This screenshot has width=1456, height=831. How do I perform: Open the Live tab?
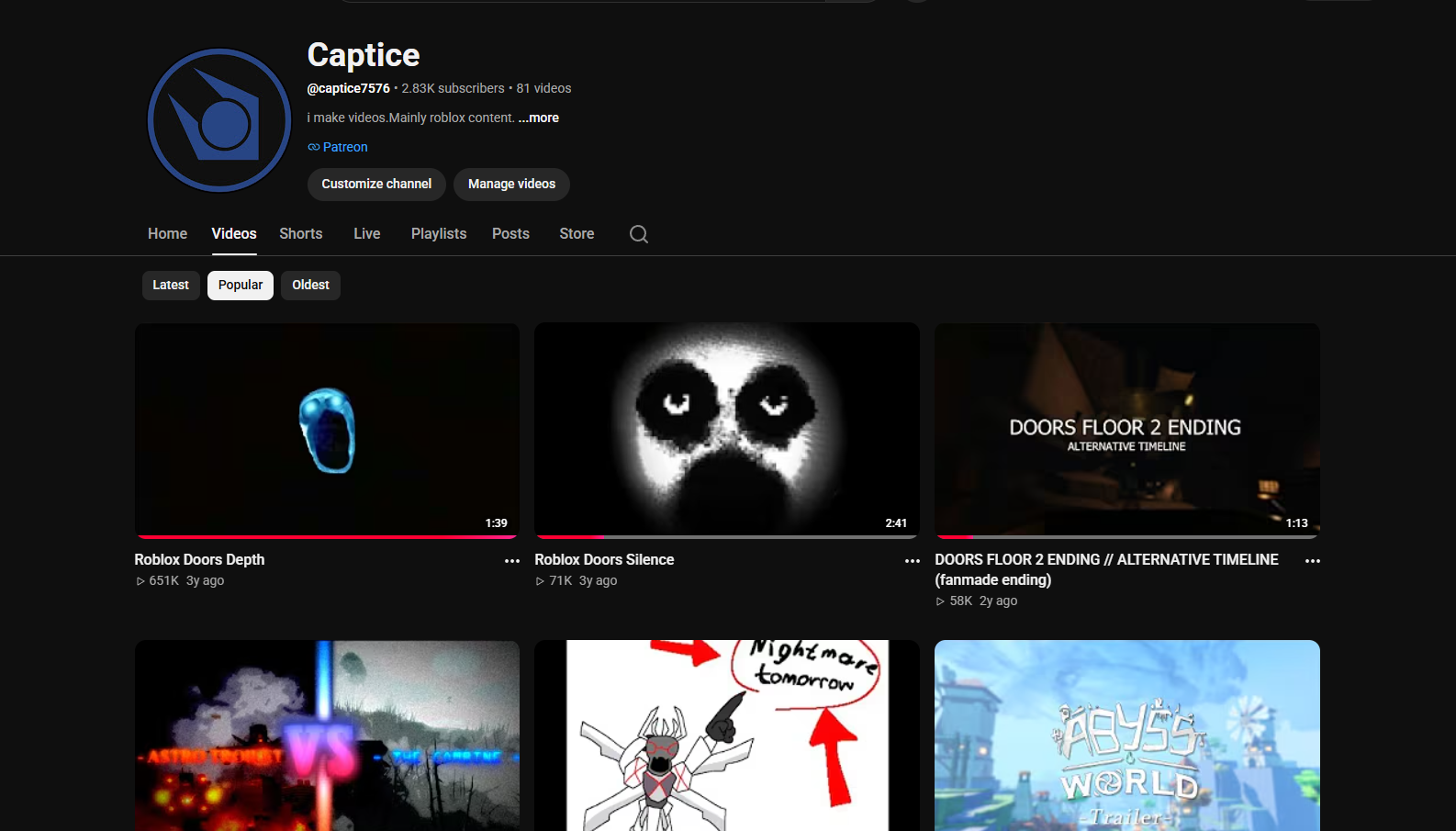pos(367,234)
